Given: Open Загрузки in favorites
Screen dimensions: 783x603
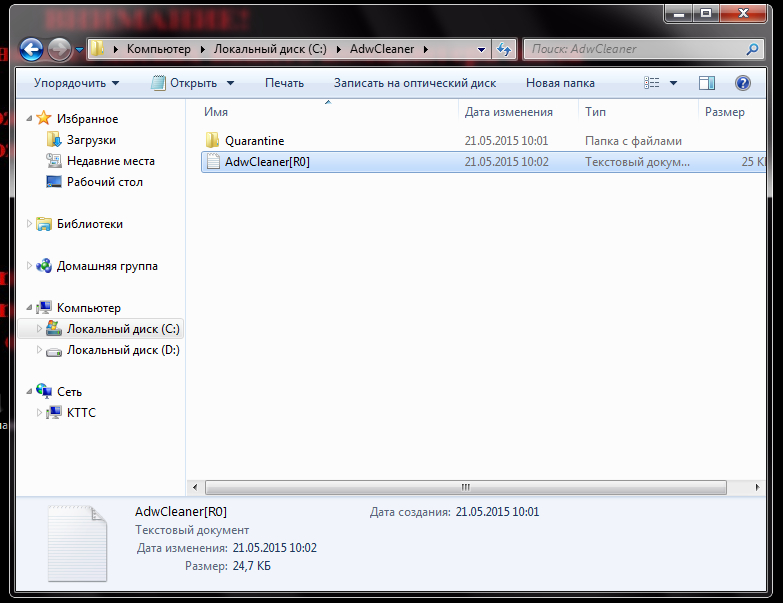Looking at the screenshot, I should pyautogui.click(x=91, y=140).
